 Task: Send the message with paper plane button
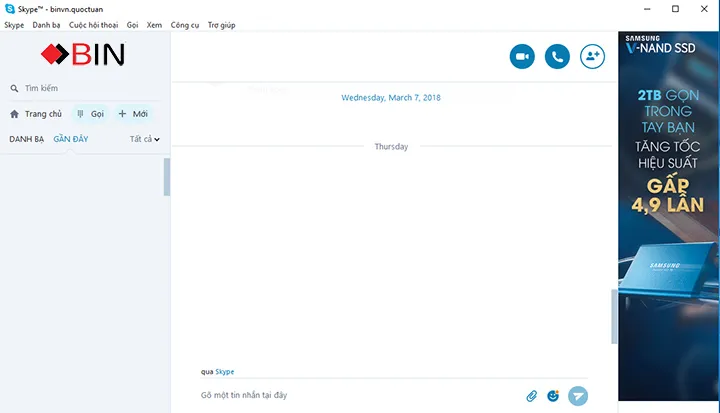pyautogui.click(x=578, y=396)
